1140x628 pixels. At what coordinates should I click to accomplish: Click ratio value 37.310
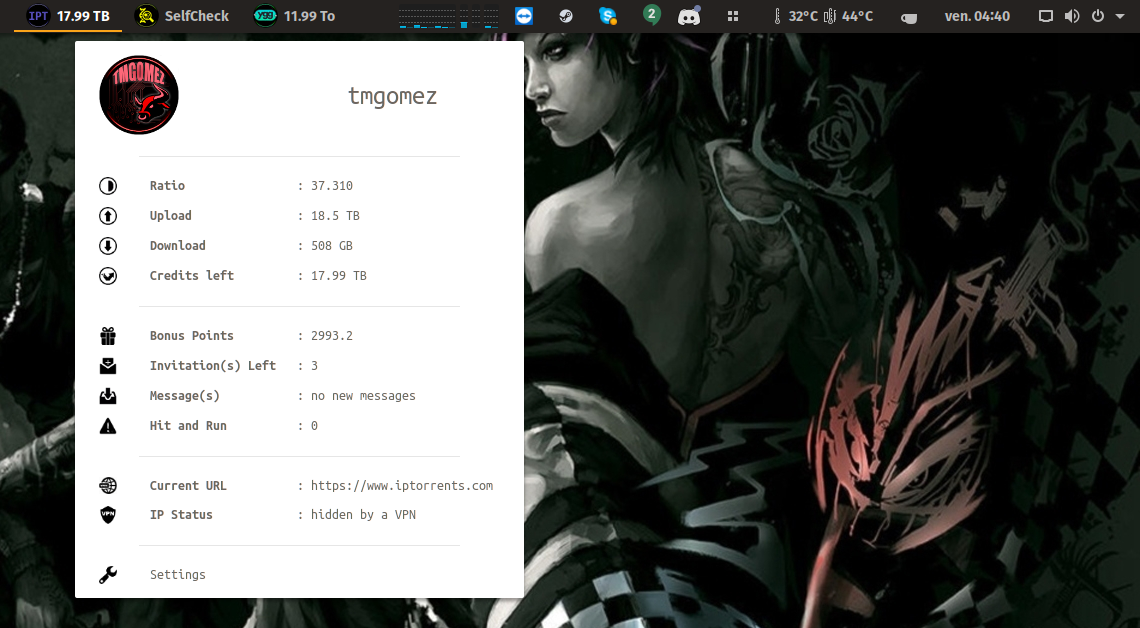(332, 185)
